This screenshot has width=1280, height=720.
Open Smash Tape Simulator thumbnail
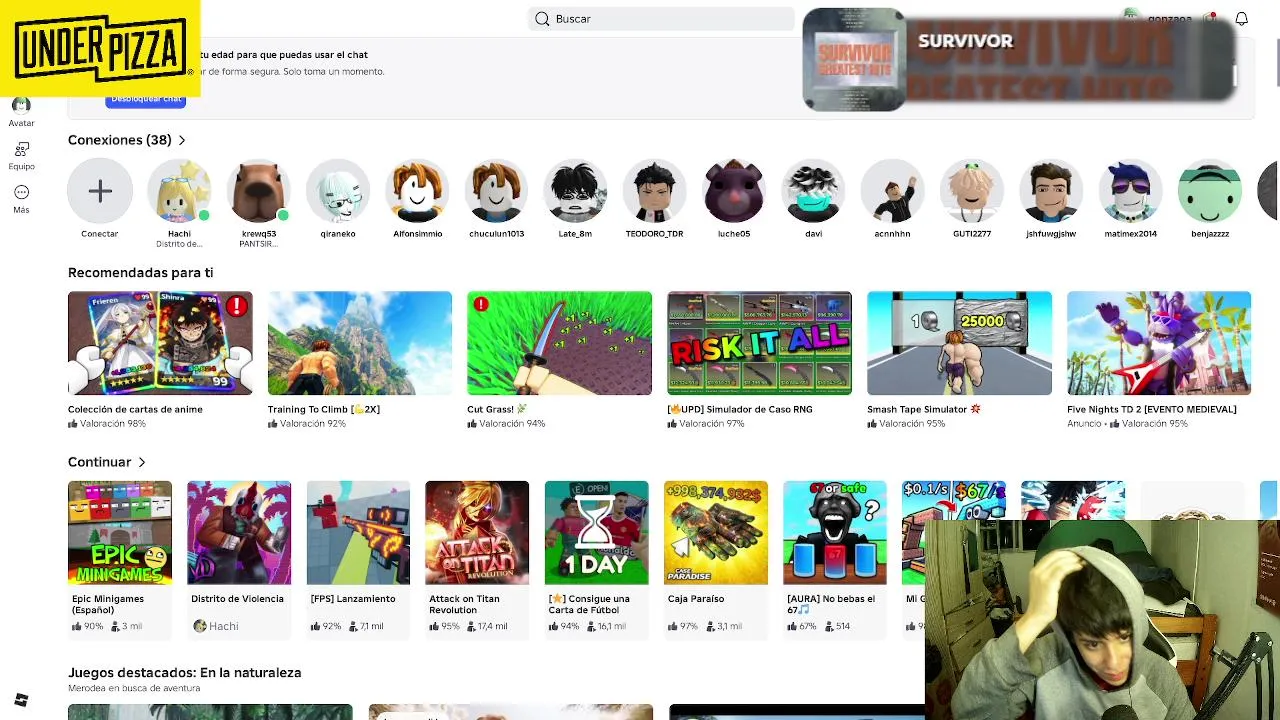[959, 343]
